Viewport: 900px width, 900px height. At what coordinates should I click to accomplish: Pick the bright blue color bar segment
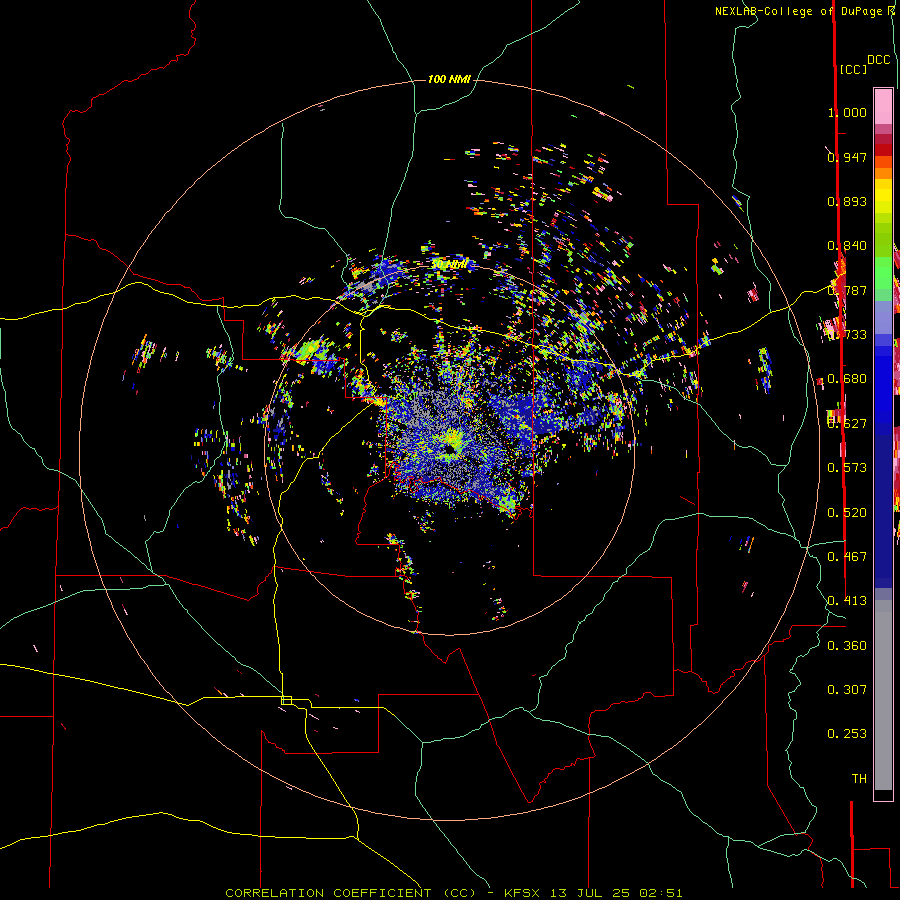click(x=883, y=385)
